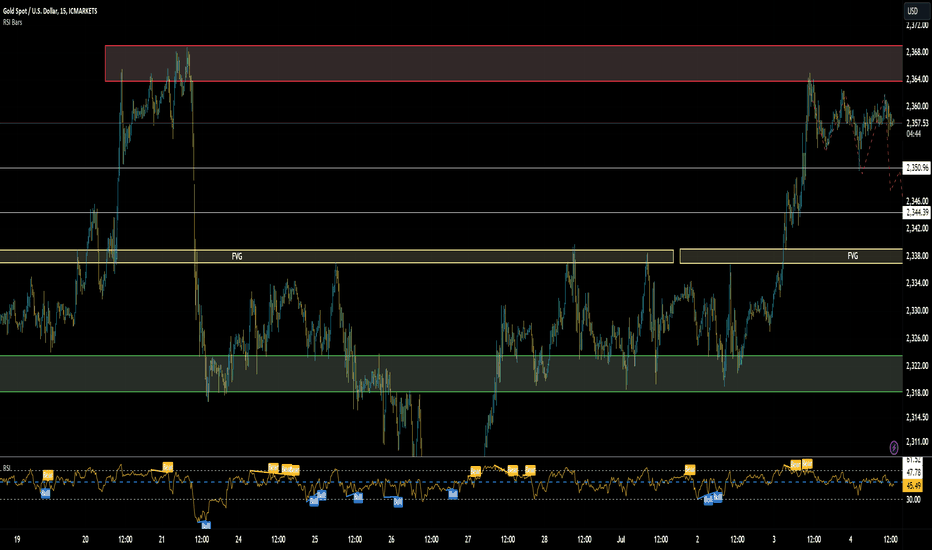Click the 2,326.00 price scale value
This screenshot has height=550, width=932.
click(x=917, y=338)
